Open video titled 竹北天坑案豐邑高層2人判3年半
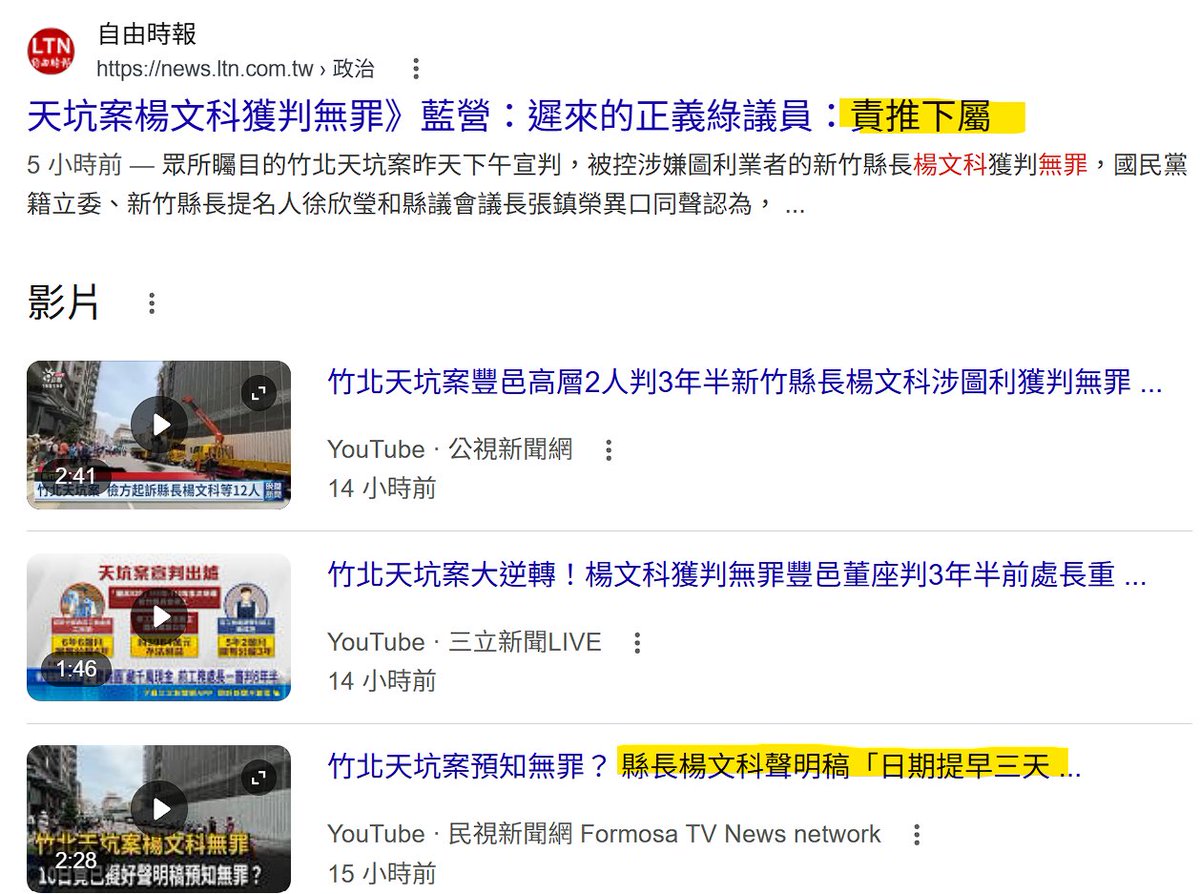This screenshot has height=894, width=1200. pos(745,382)
